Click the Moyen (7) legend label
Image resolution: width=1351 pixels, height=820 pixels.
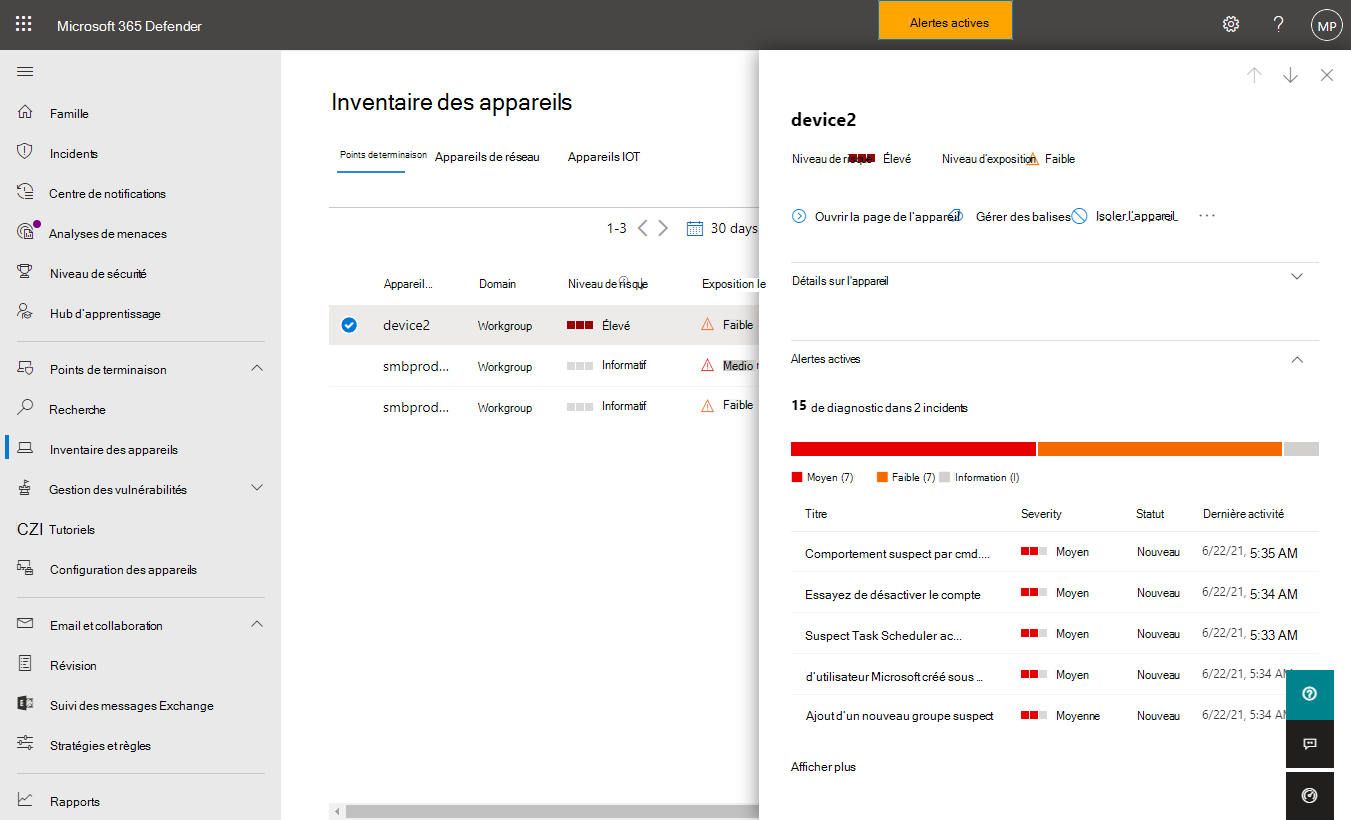(830, 478)
